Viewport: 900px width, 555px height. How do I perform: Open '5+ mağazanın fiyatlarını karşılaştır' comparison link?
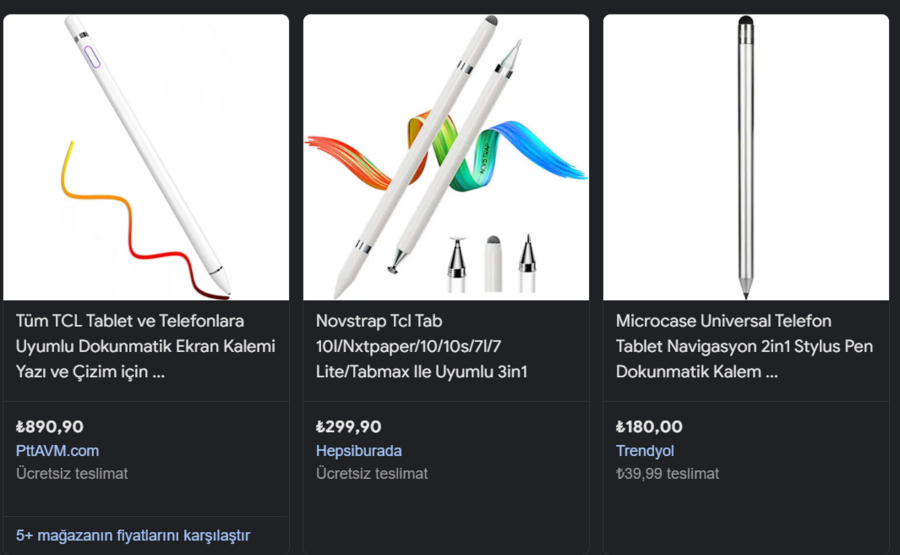pyautogui.click(x=133, y=535)
